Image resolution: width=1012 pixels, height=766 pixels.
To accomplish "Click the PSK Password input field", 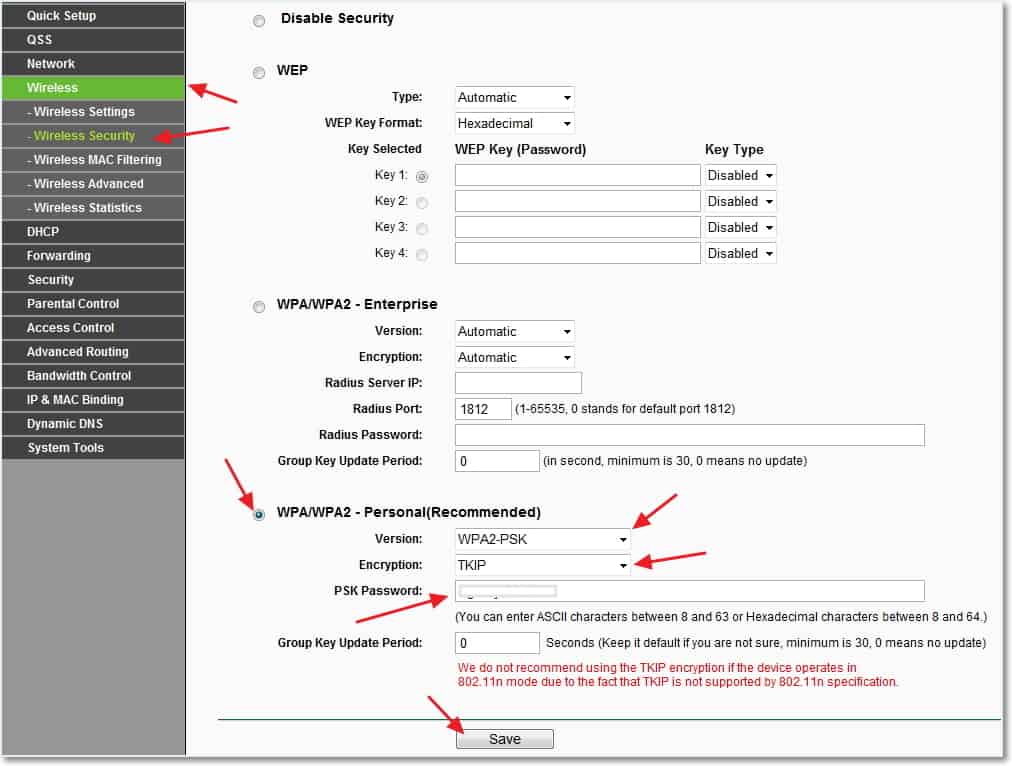I will tap(689, 591).
